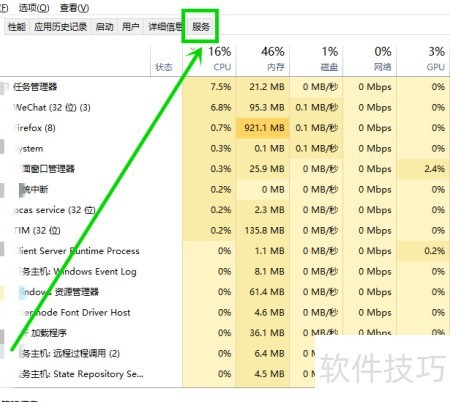
Task: Open the 应用历史记录 tab
Action: (60, 27)
